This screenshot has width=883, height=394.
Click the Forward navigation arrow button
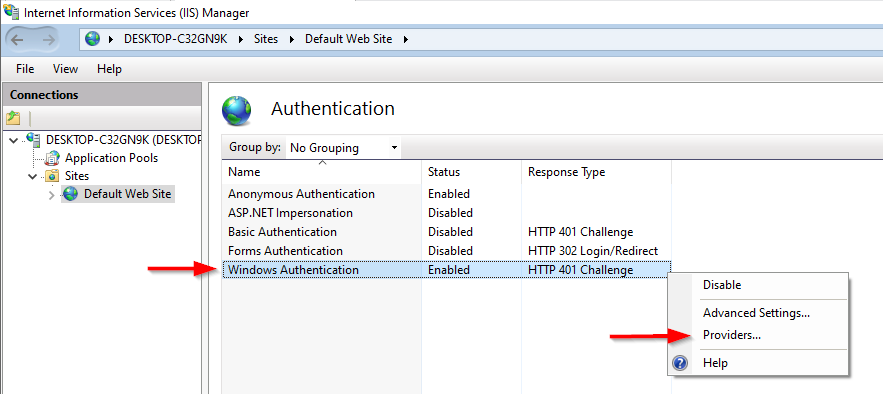point(49,39)
